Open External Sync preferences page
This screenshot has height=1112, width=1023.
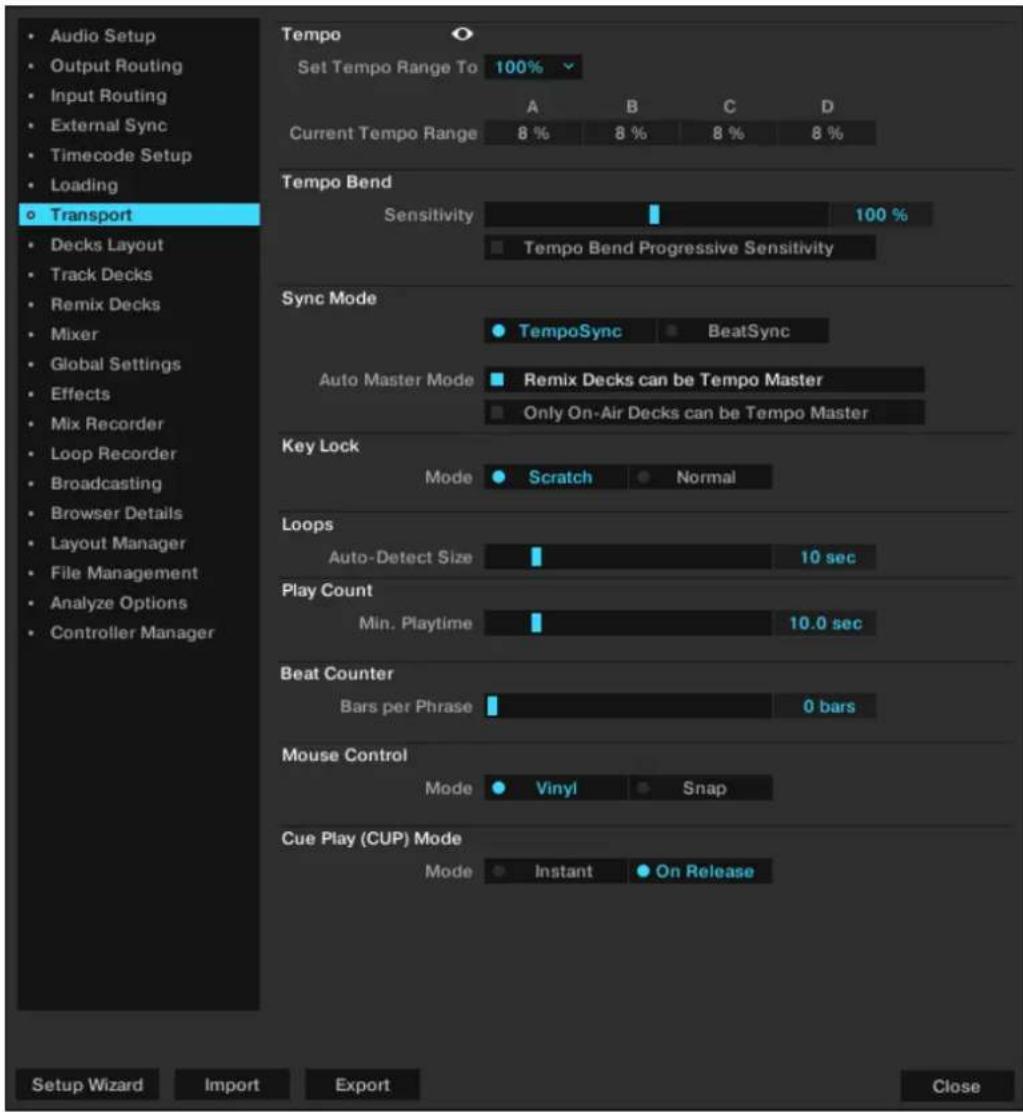108,126
